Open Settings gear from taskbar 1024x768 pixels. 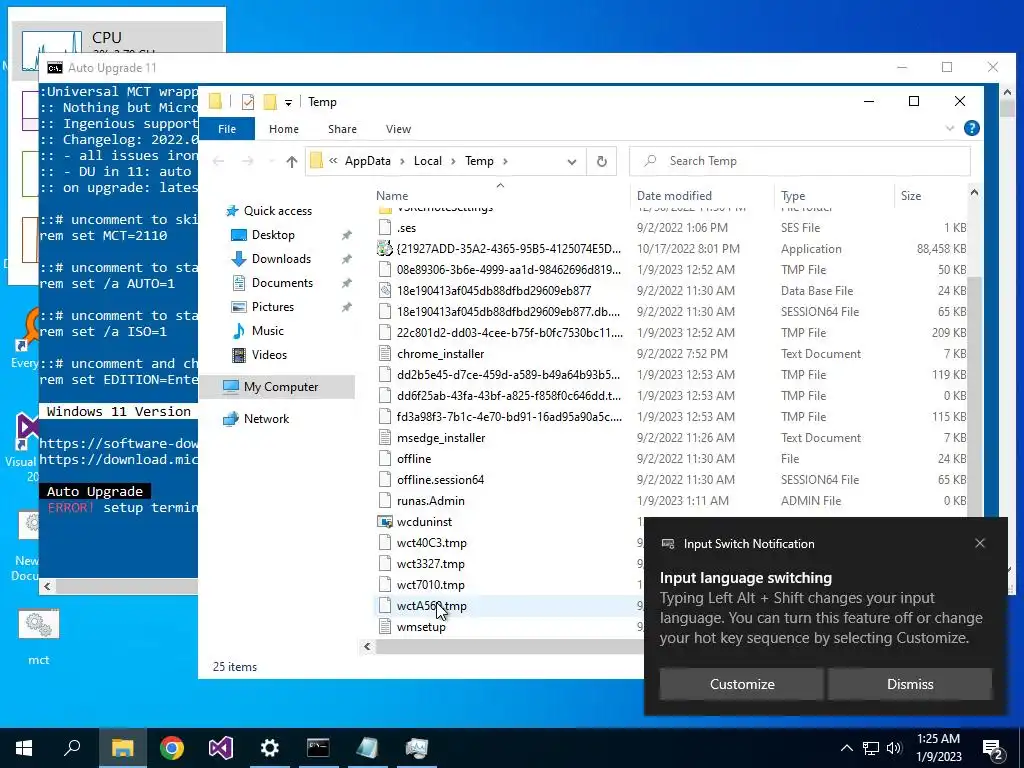point(270,748)
